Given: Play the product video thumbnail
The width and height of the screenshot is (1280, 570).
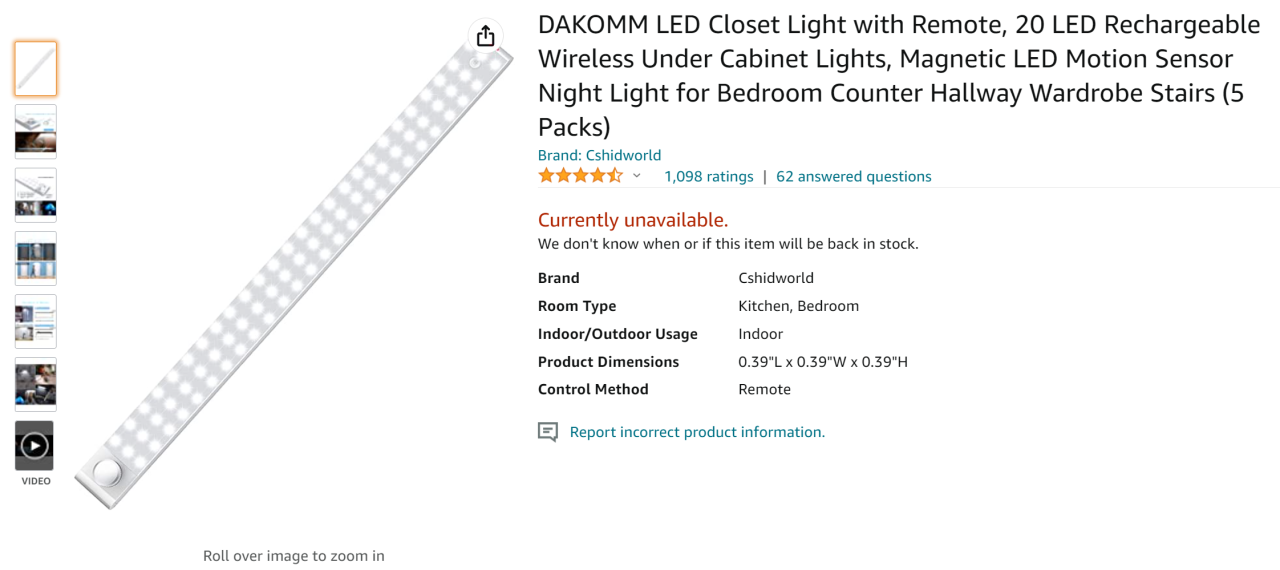Looking at the screenshot, I should click(x=35, y=445).
